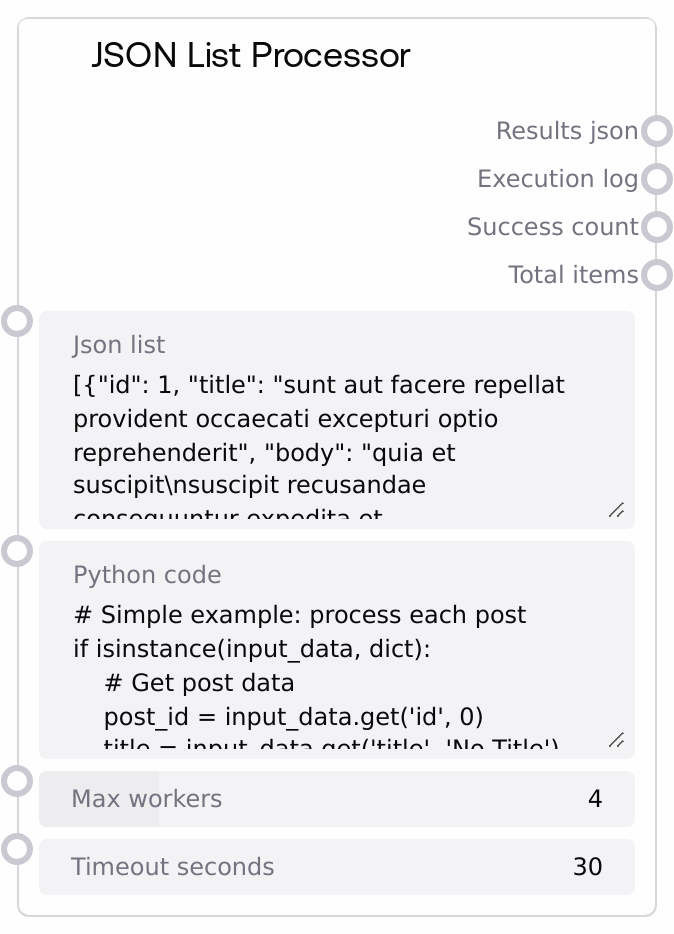674x934 pixels.
Task: Focus the Timeout seconds number field
Action: [336, 867]
